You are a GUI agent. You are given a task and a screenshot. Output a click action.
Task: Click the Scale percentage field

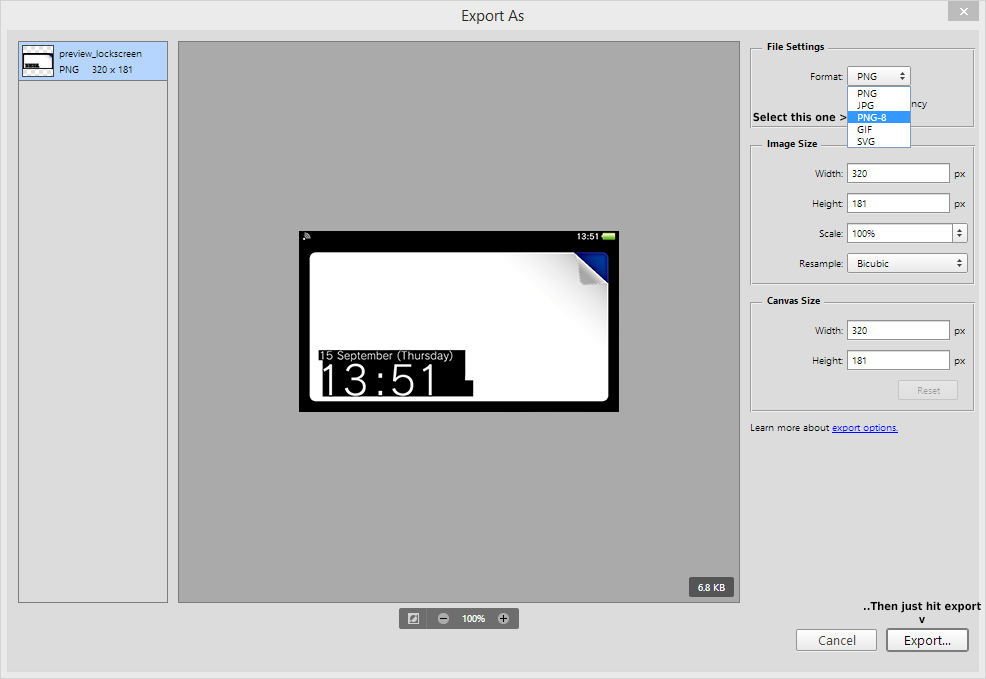(x=899, y=233)
